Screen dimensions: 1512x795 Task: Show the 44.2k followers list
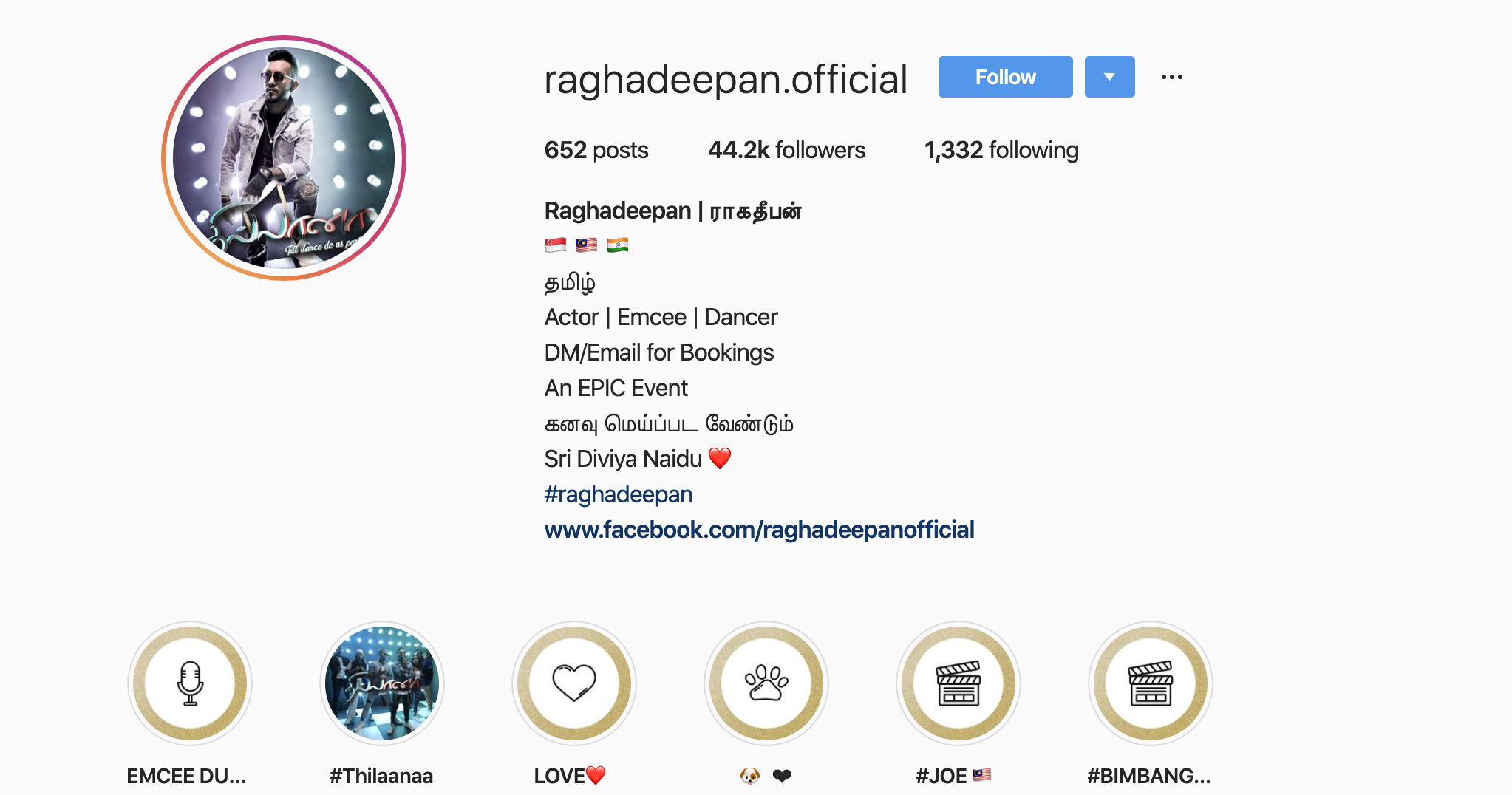click(x=786, y=150)
